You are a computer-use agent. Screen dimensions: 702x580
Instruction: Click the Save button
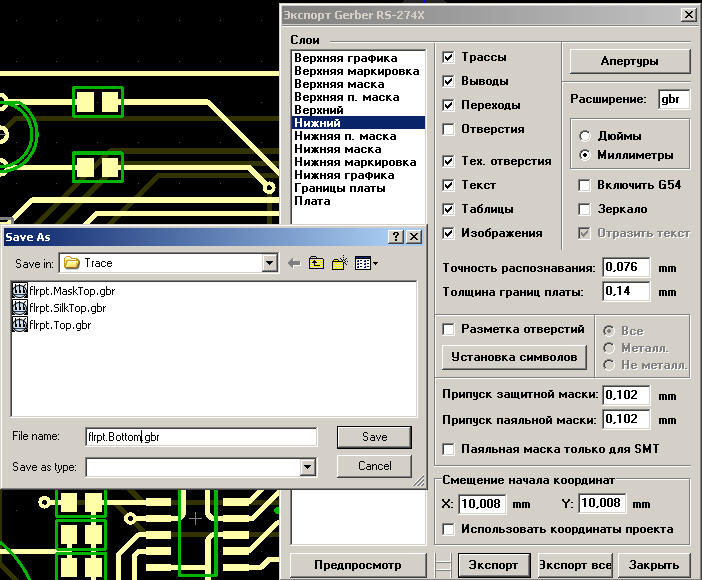(x=374, y=437)
